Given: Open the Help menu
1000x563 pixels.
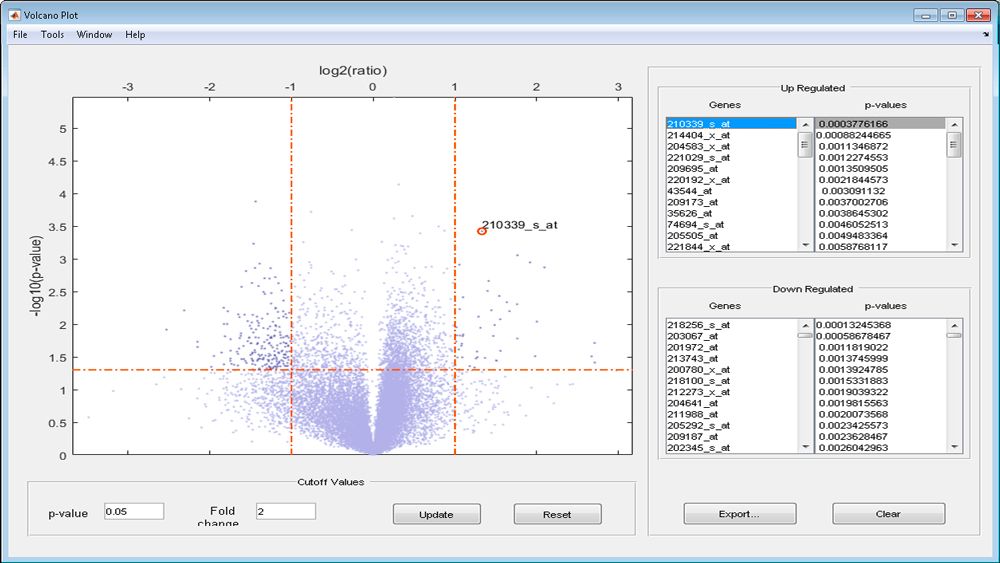Looking at the screenshot, I should (135, 34).
